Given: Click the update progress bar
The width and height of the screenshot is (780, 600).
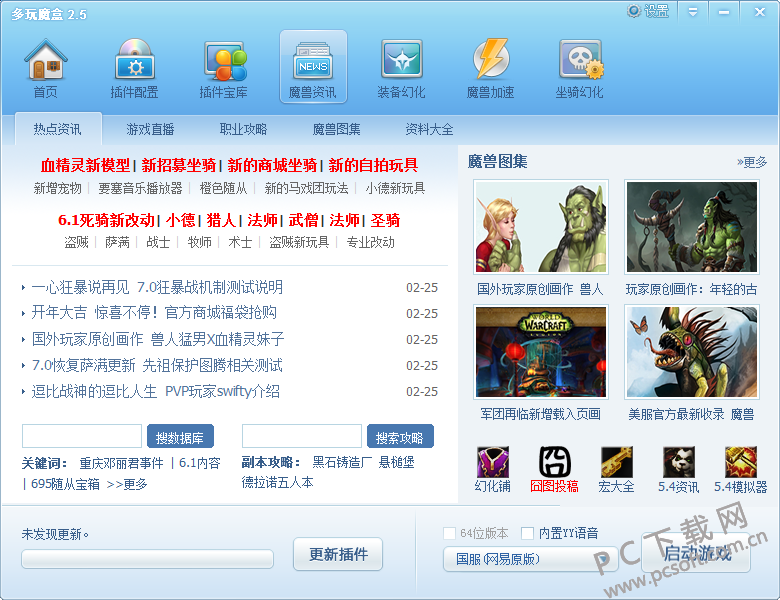Looking at the screenshot, I should click(147, 559).
